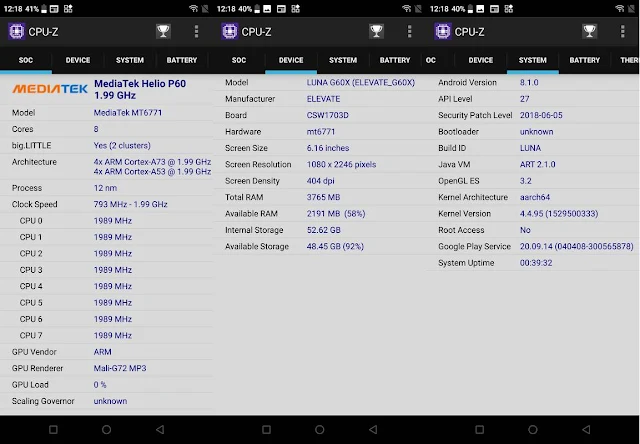
Task: Tap the 404 dpi screen density value
Action: (x=320, y=181)
